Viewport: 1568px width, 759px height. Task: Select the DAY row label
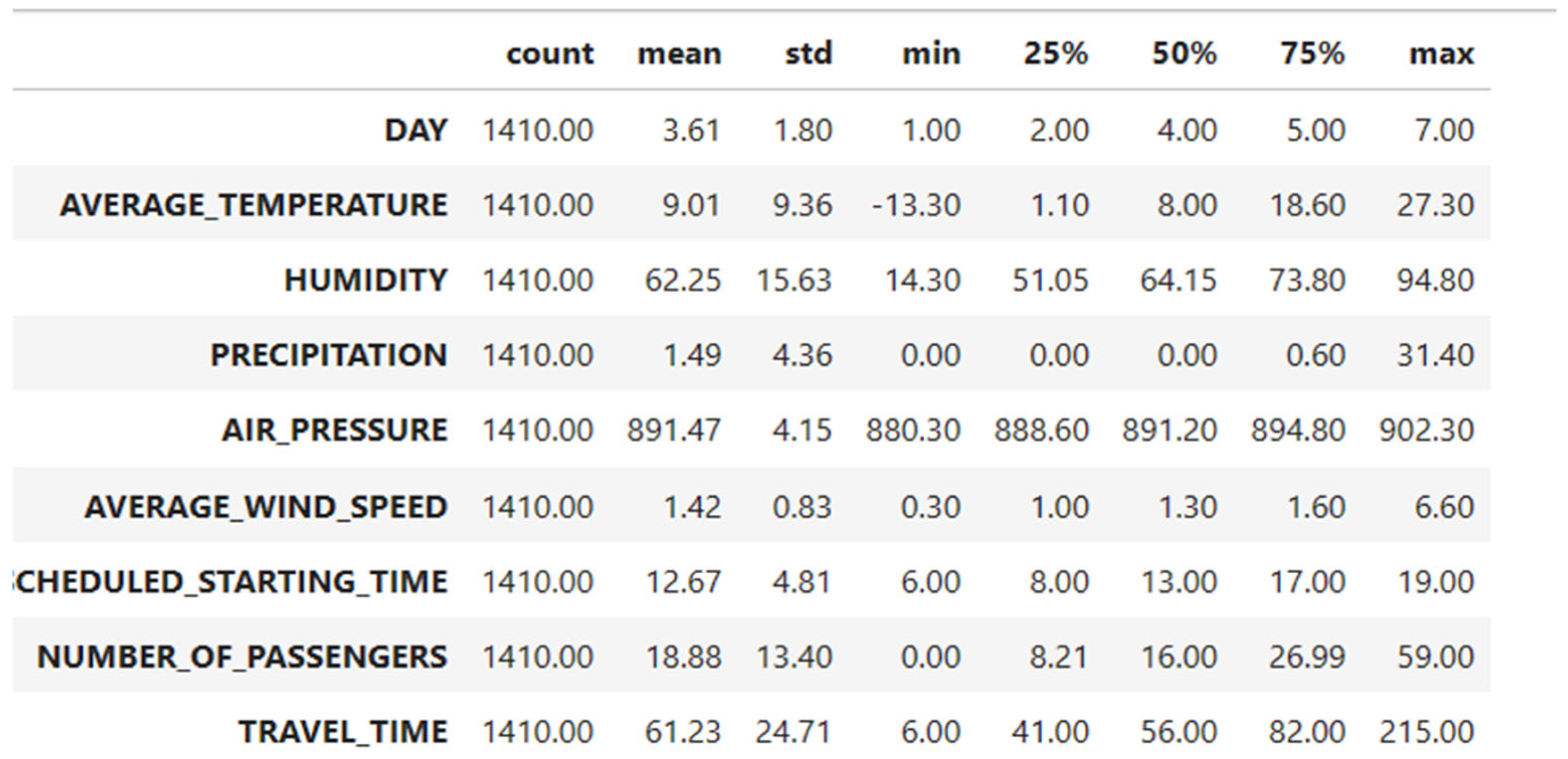point(416,130)
